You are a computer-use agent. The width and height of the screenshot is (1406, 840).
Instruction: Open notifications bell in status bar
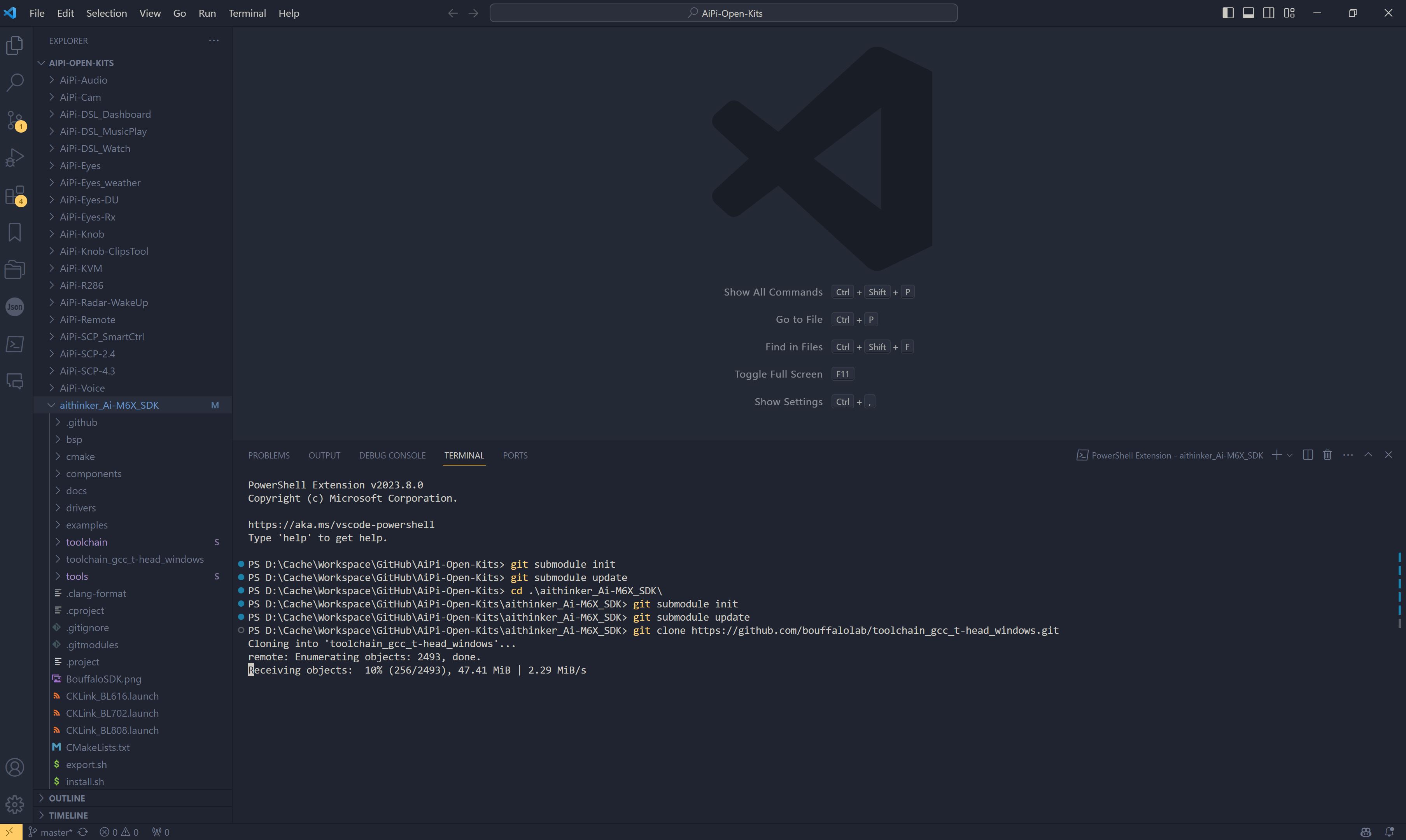[x=1389, y=831]
